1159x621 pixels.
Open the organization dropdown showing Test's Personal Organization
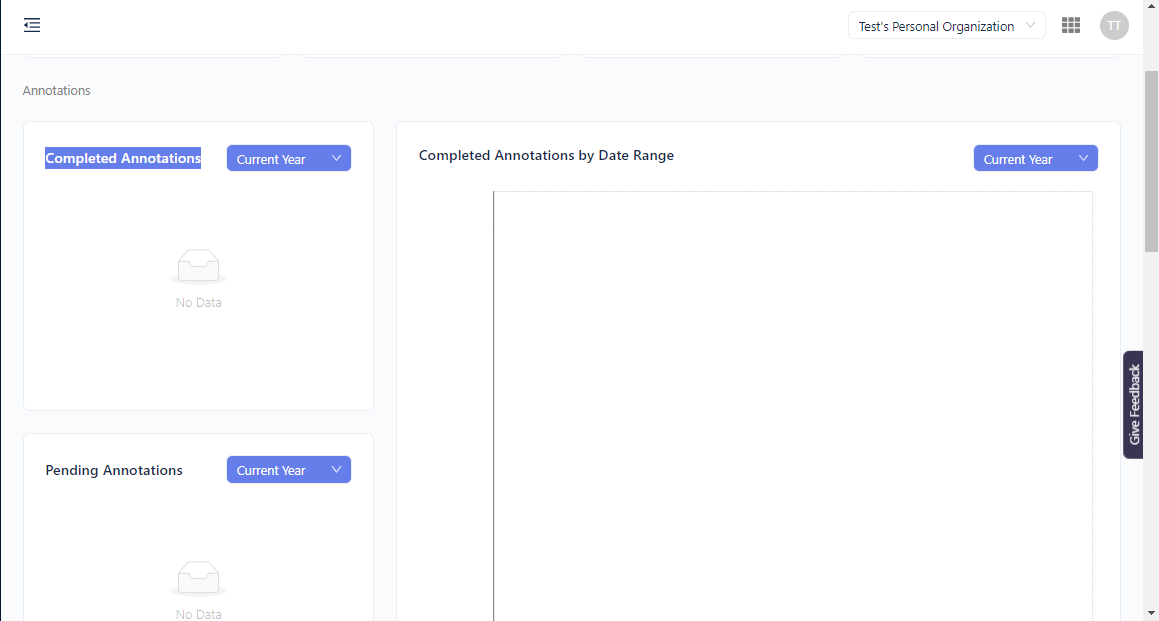click(x=940, y=25)
